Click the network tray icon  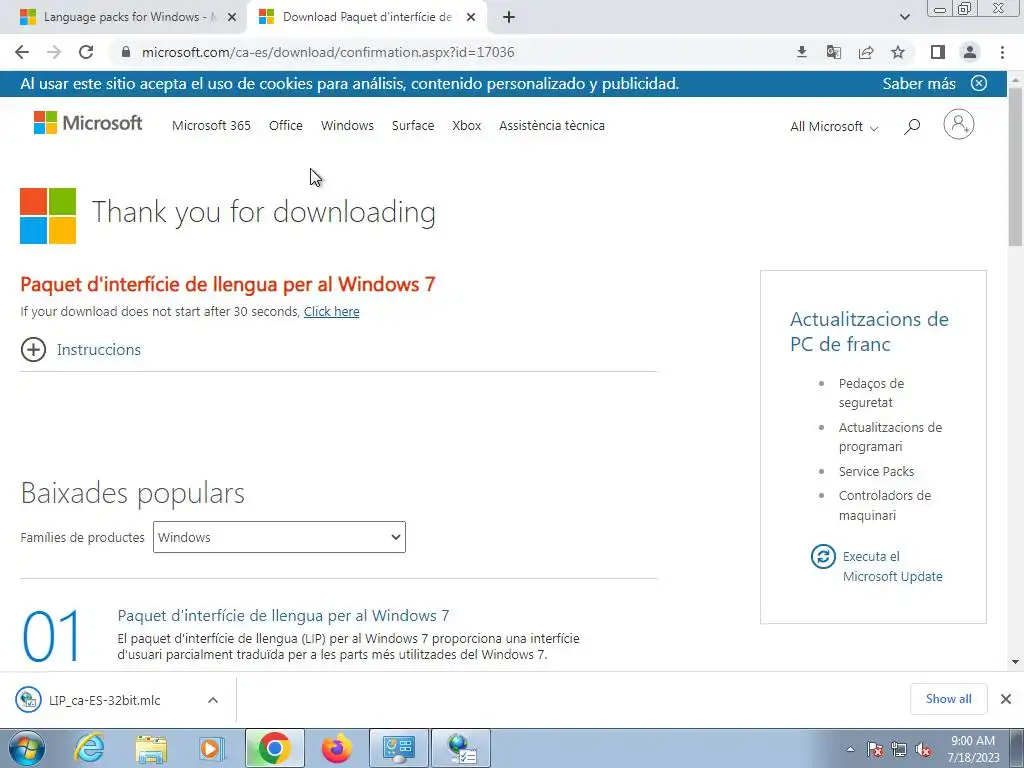(899, 749)
